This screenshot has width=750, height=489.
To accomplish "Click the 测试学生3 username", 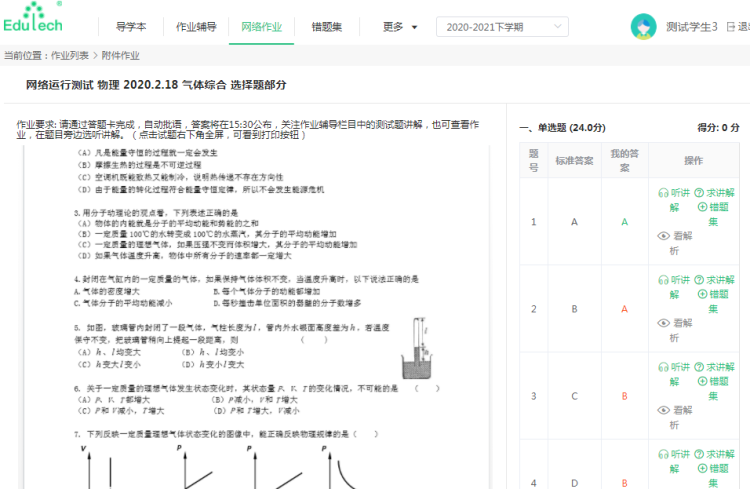I will (x=692, y=27).
